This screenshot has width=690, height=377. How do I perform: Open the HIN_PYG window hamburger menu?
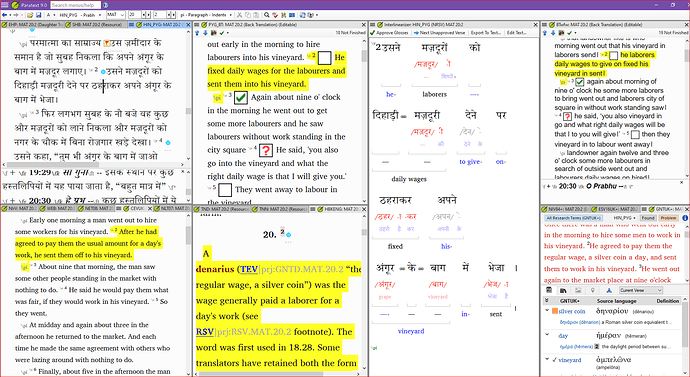[132, 25]
